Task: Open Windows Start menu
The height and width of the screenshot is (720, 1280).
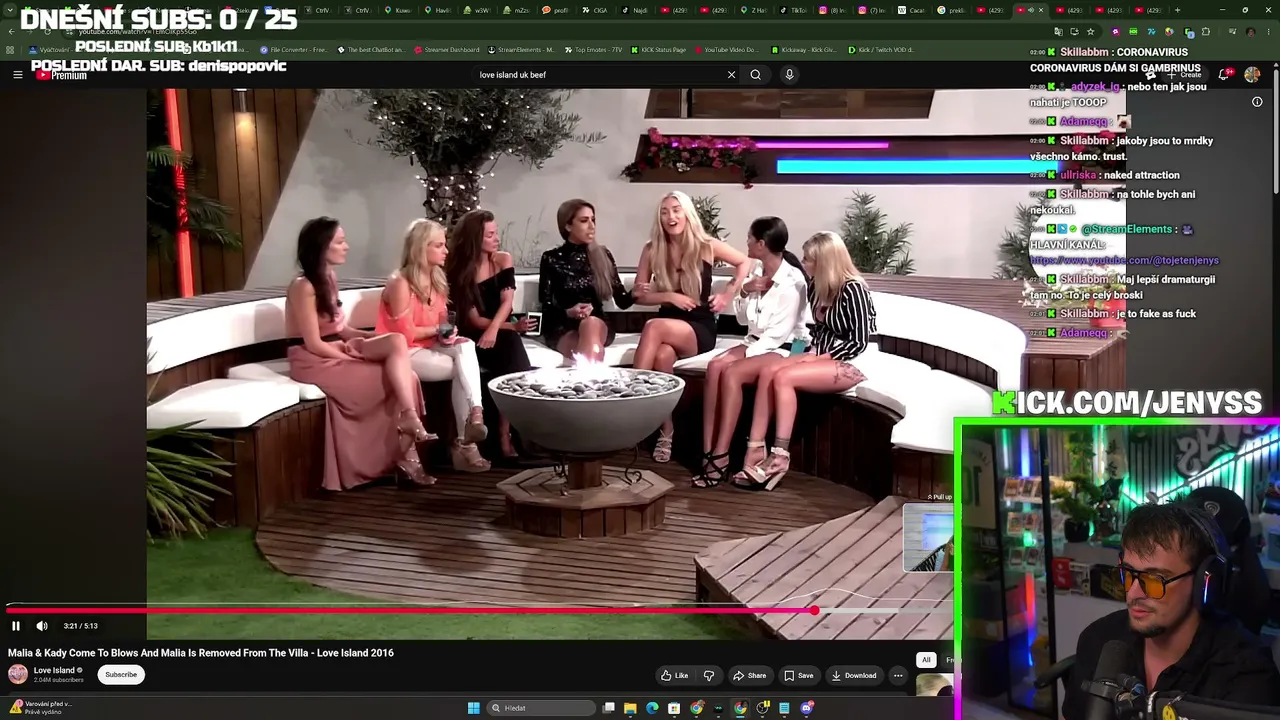Action: point(474,708)
